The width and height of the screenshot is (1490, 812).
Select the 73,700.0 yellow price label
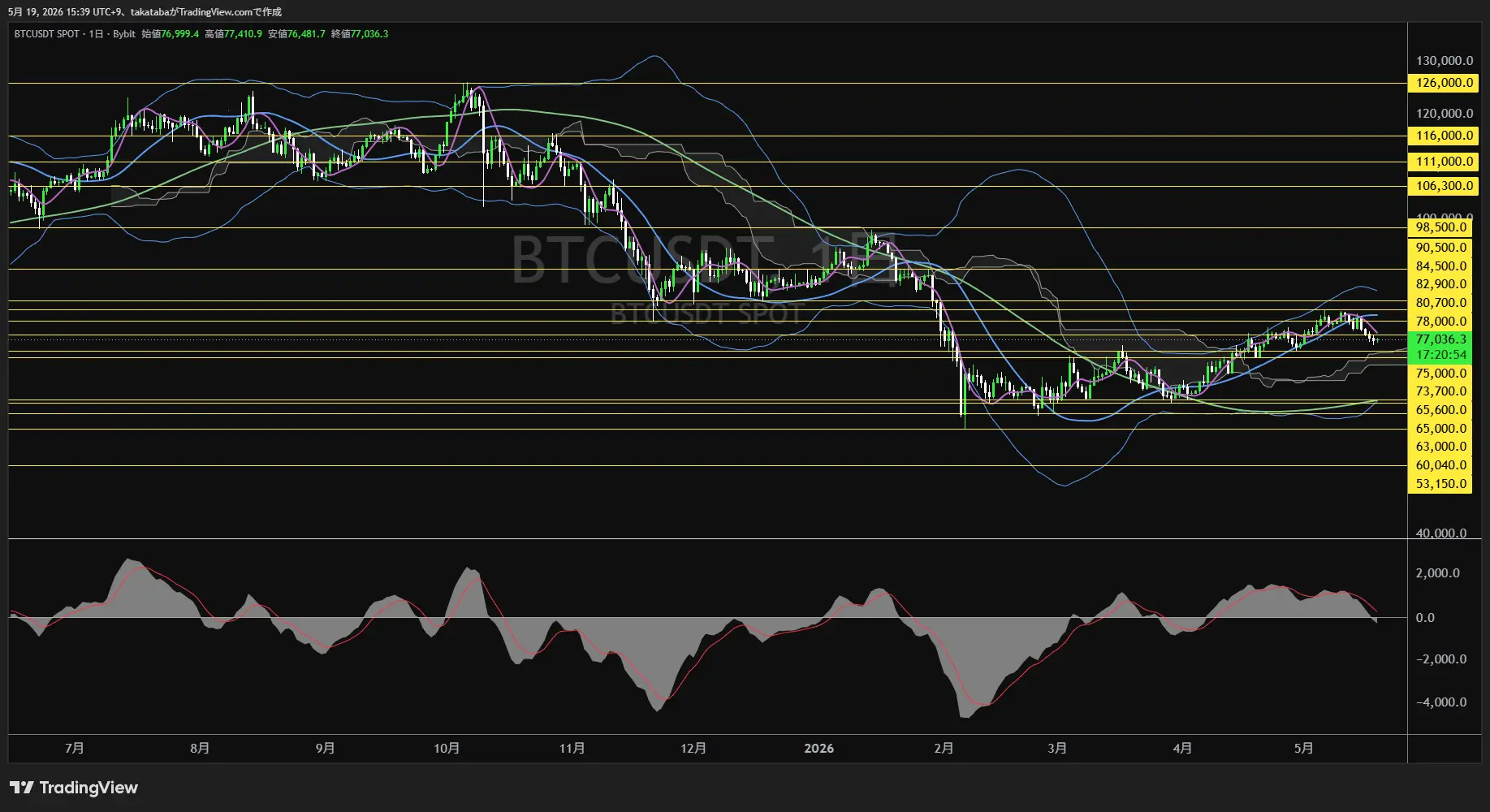1440,391
